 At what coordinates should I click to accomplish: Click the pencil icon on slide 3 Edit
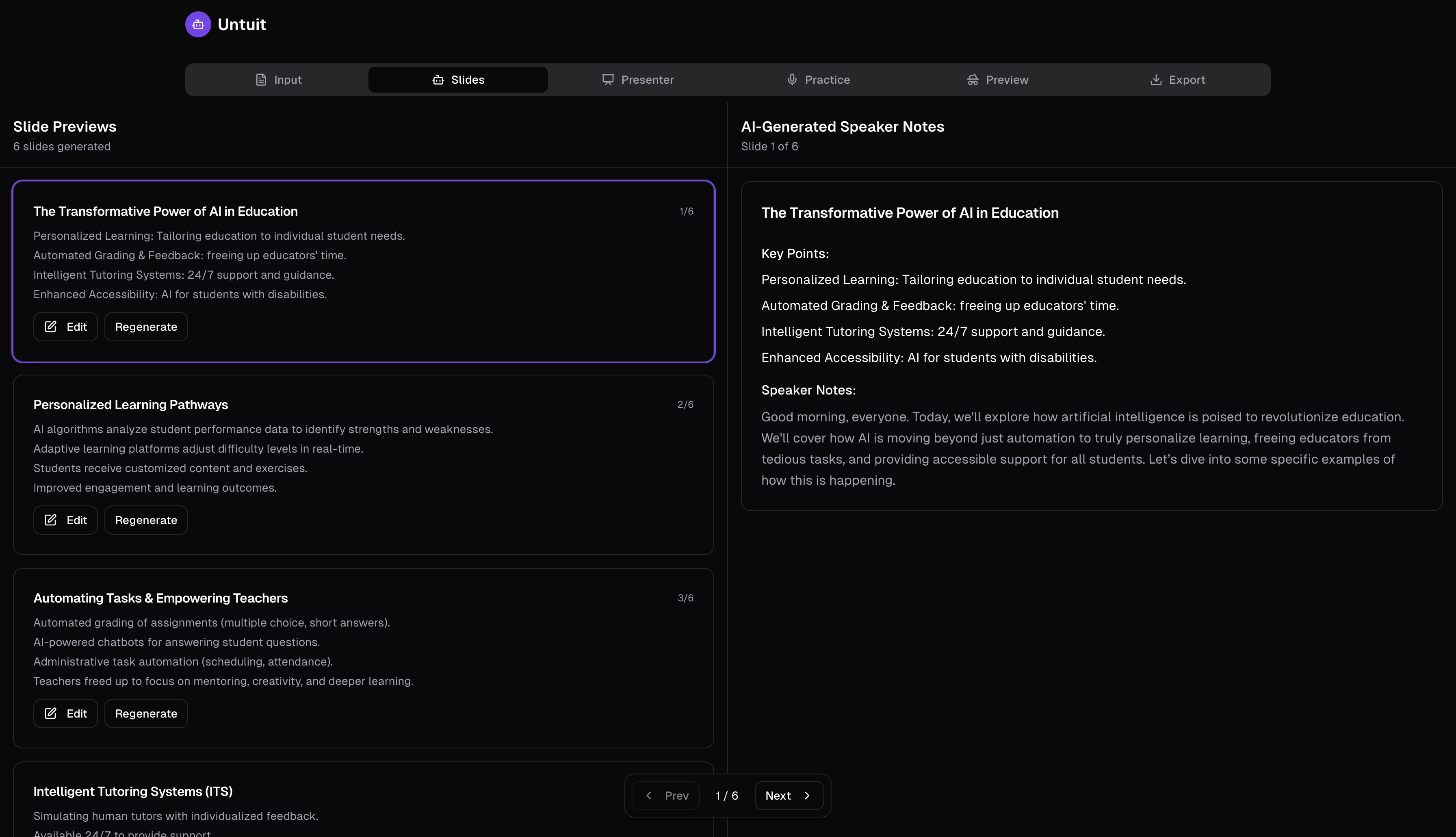tap(50, 713)
